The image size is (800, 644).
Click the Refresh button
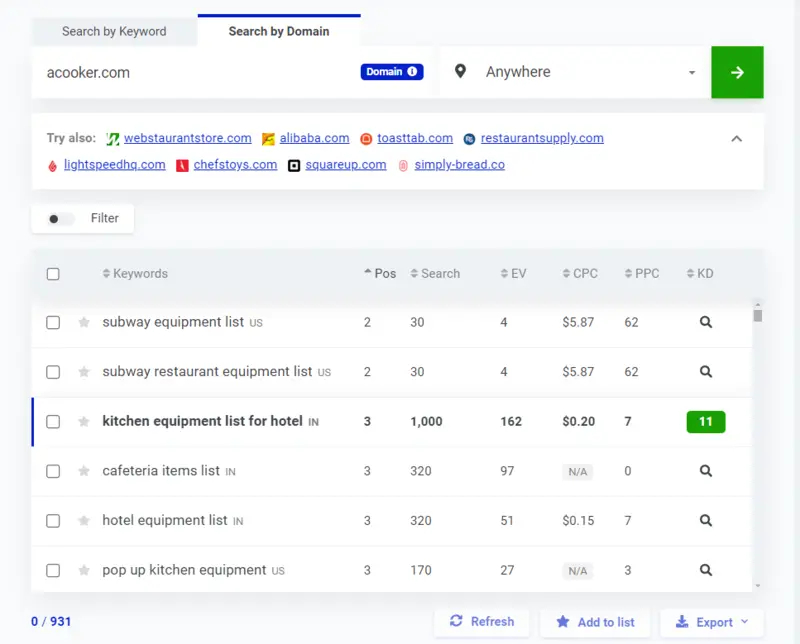[482, 622]
